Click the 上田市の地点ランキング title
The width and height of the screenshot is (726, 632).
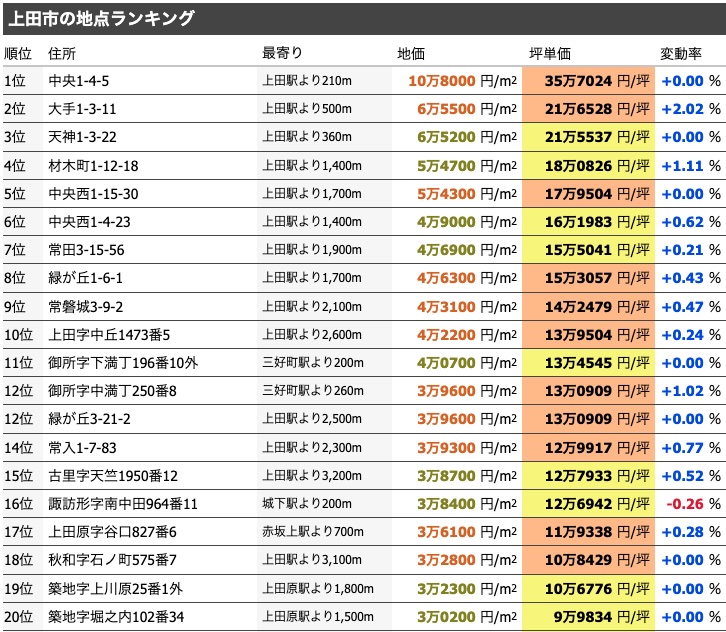pos(101,19)
